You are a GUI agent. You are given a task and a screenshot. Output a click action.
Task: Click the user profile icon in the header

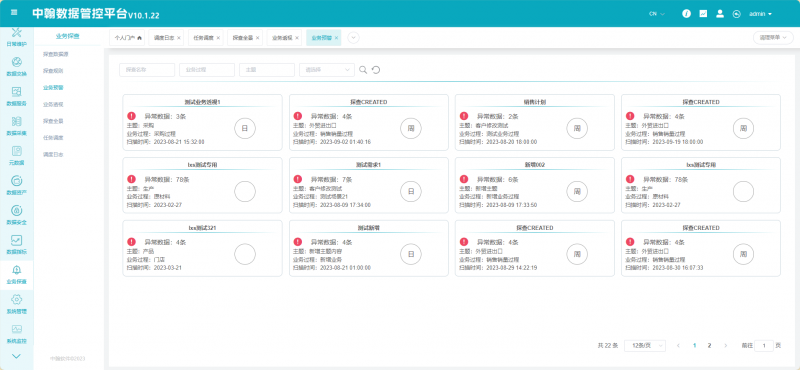click(x=720, y=14)
